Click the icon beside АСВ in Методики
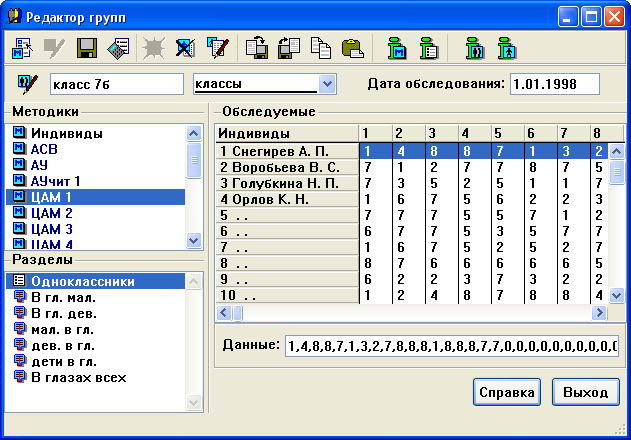This screenshot has height=440, width=631. tap(19, 149)
